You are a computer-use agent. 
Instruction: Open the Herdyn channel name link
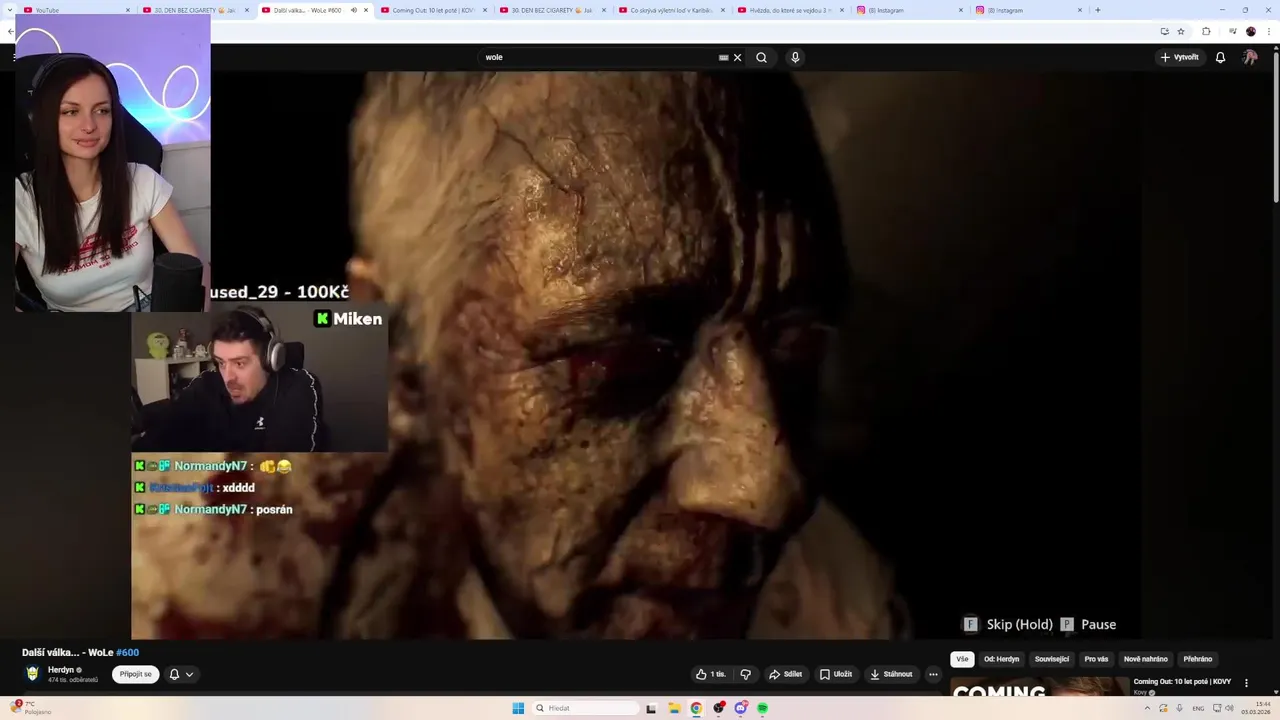61,670
